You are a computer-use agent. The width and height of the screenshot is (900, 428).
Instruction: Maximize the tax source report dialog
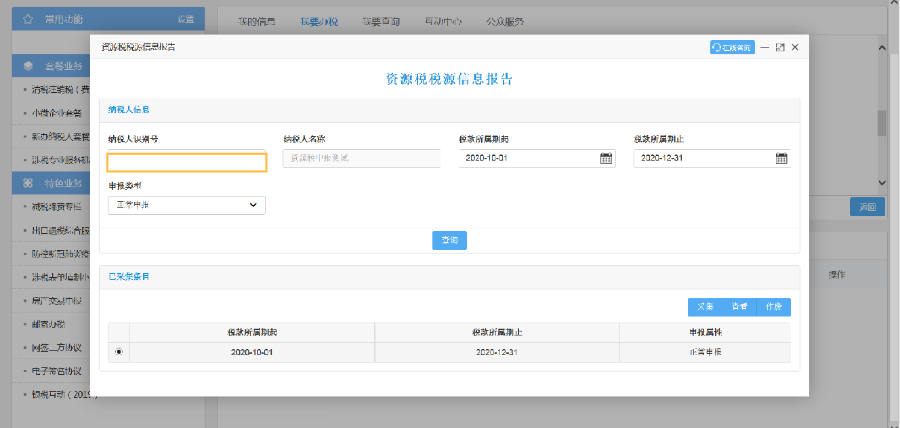[780, 47]
